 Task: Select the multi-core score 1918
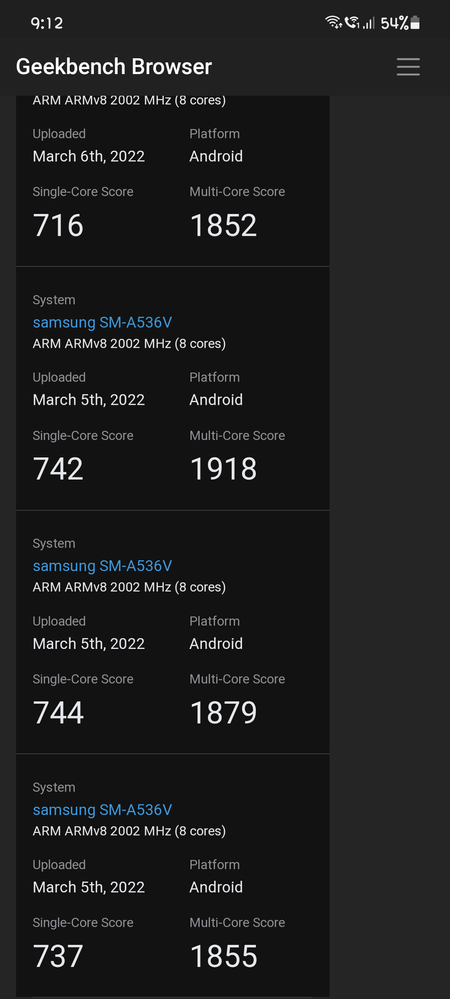click(x=223, y=469)
